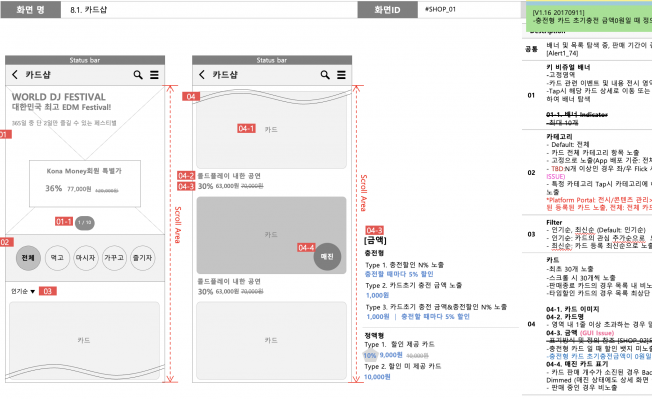The image size is (652, 399).
Task: Click the blue 10,000원 price
Action: 377,377
